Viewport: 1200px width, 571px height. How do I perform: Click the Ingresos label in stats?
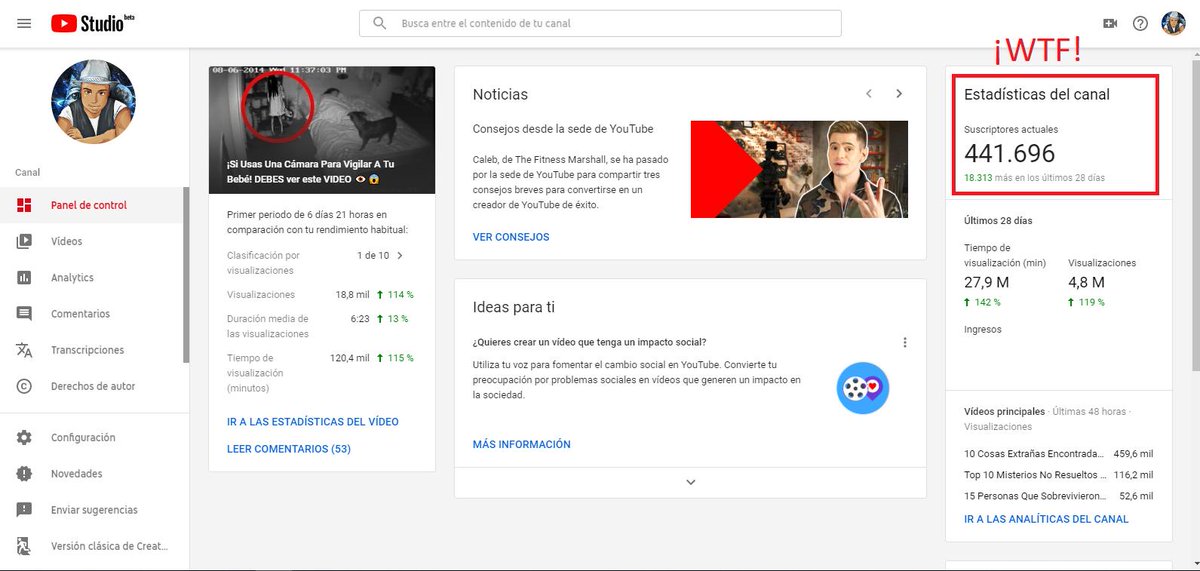983,329
